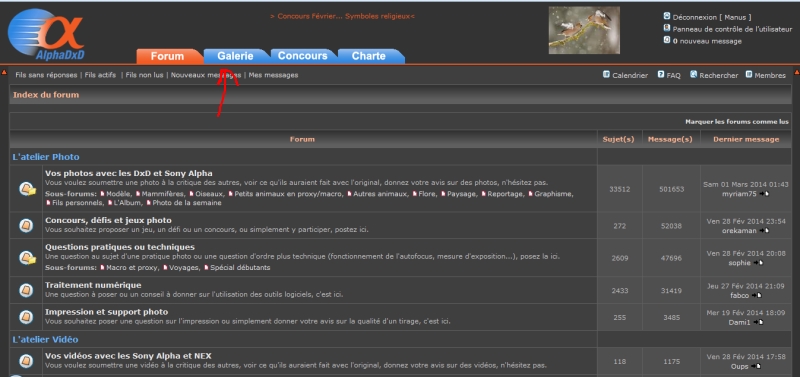This screenshot has width=800, height=377.
Task: Open L'atelier Photo category
Action: point(46,157)
